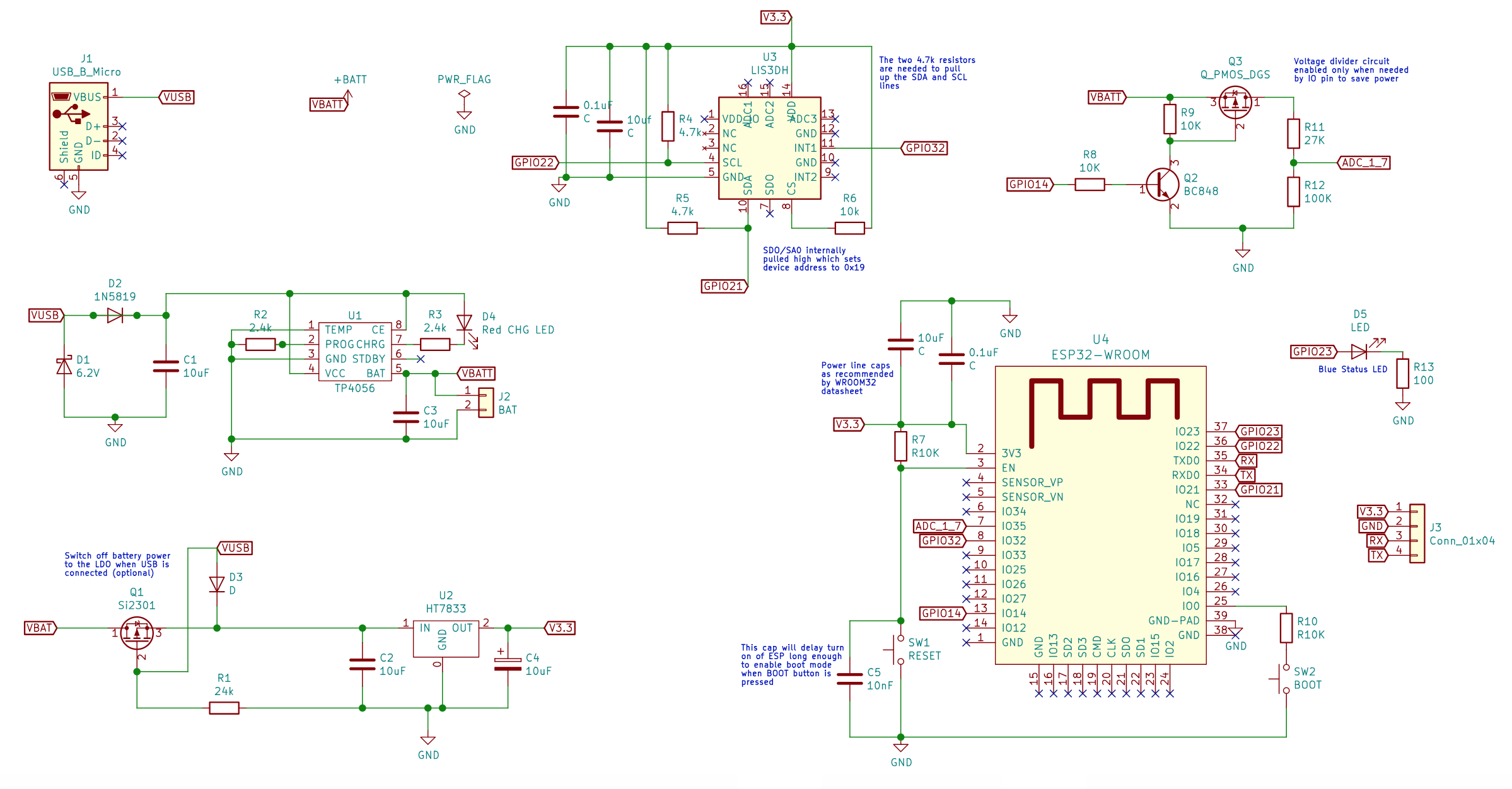Select the GPIO21 label below U3

coord(725,286)
